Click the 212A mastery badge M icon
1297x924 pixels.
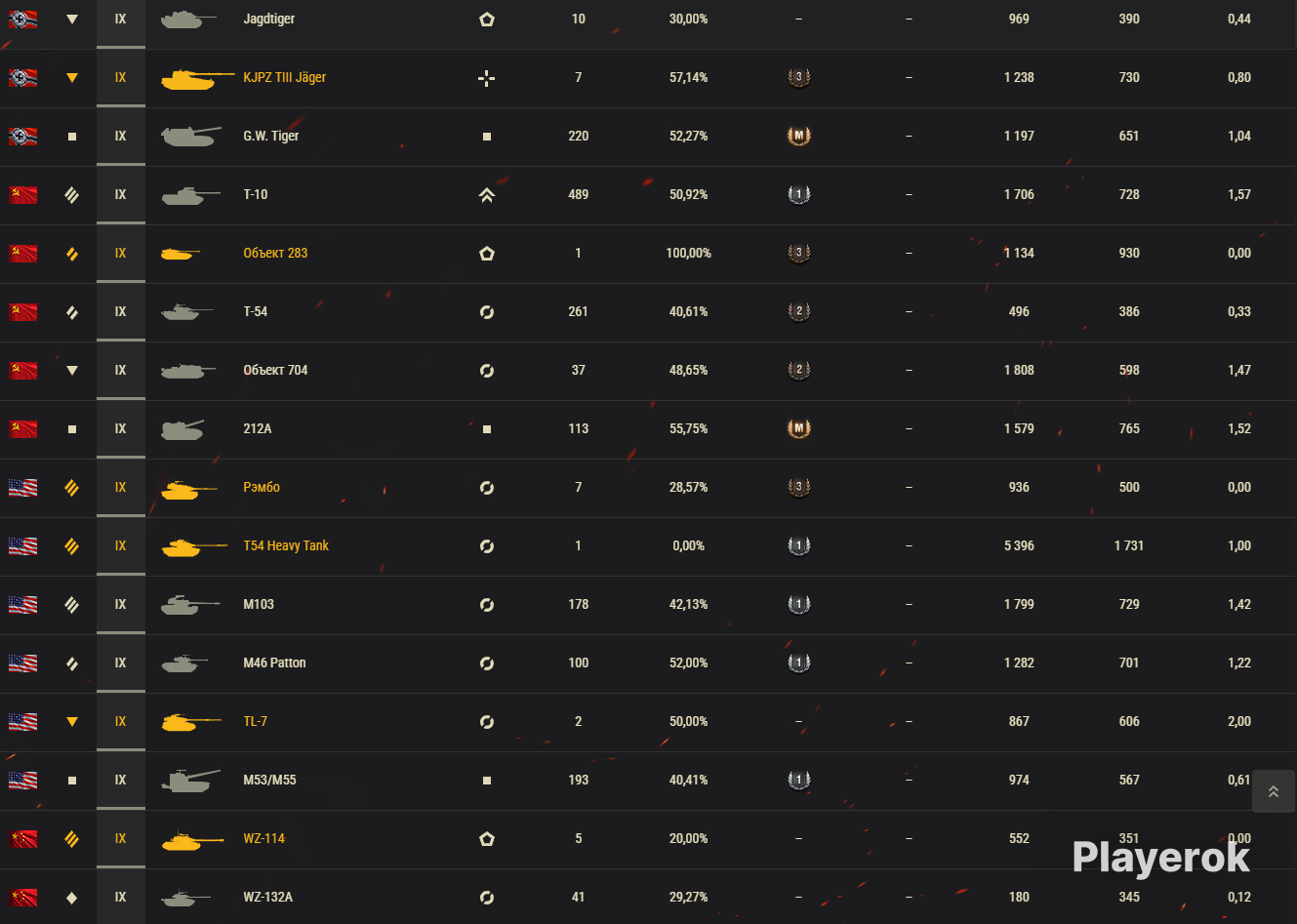(x=798, y=429)
